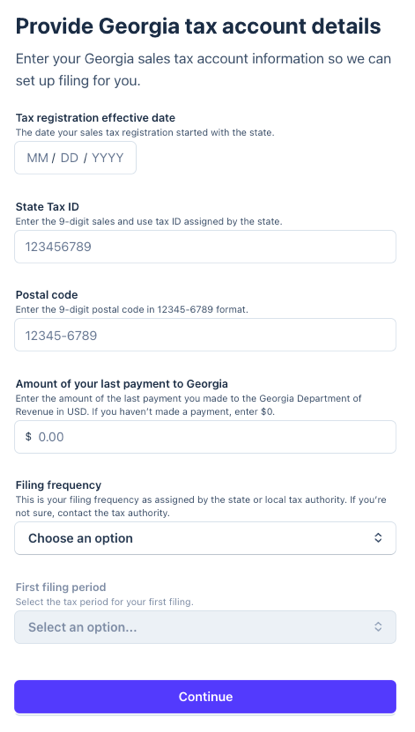Image resolution: width=415 pixels, height=732 pixels.
Task: Focus the last payment amount input field
Action: click(205, 436)
